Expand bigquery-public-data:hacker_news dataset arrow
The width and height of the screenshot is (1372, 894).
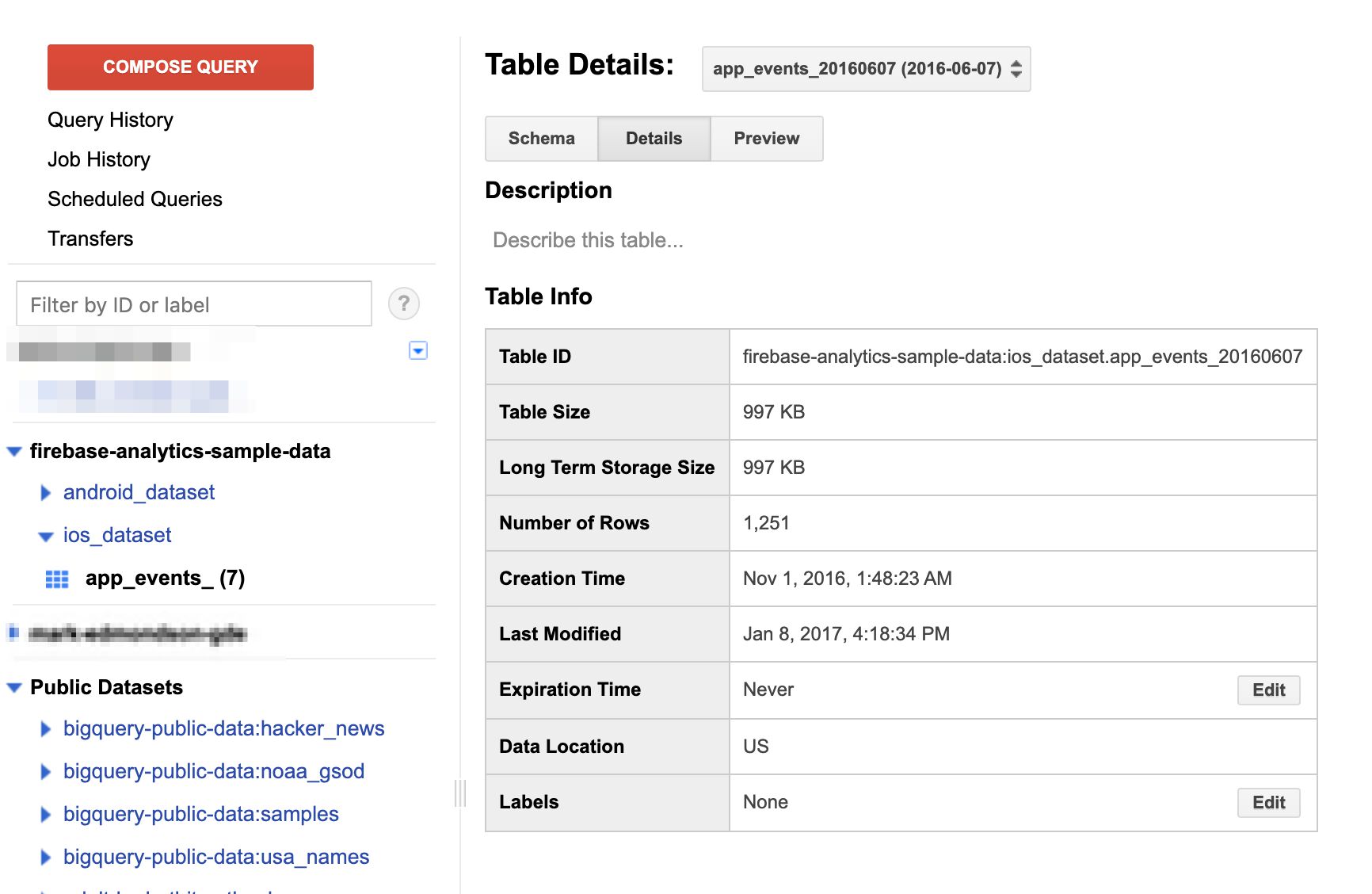point(46,729)
